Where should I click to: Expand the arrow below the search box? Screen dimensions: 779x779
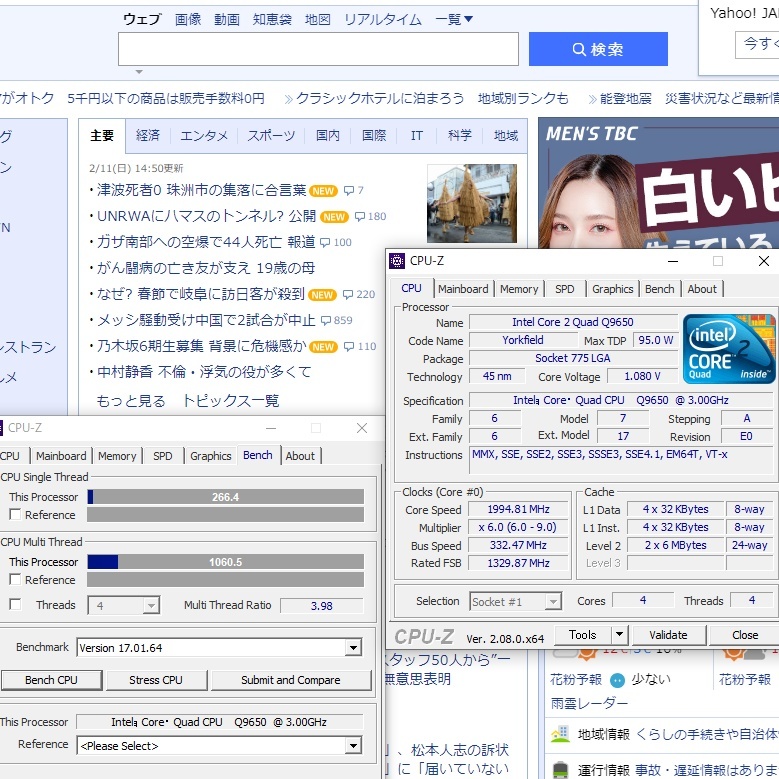[x=139, y=72]
